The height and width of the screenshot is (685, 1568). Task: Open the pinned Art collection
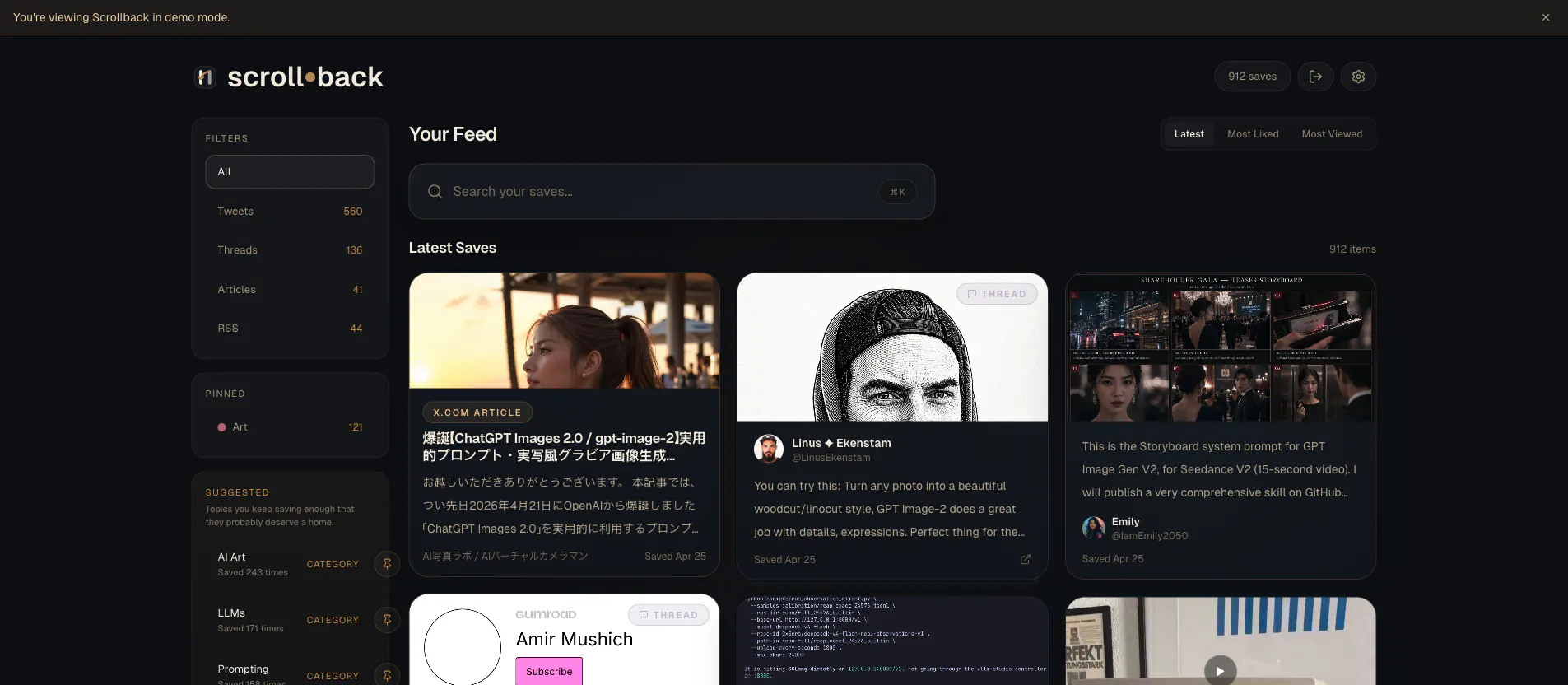coord(290,427)
